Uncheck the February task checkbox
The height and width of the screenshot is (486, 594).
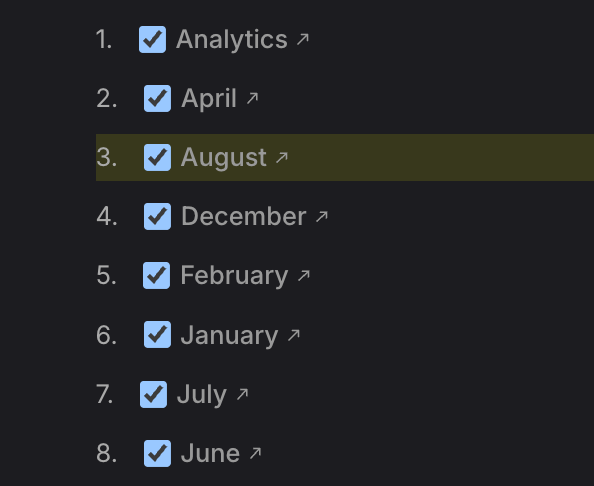coord(156,275)
